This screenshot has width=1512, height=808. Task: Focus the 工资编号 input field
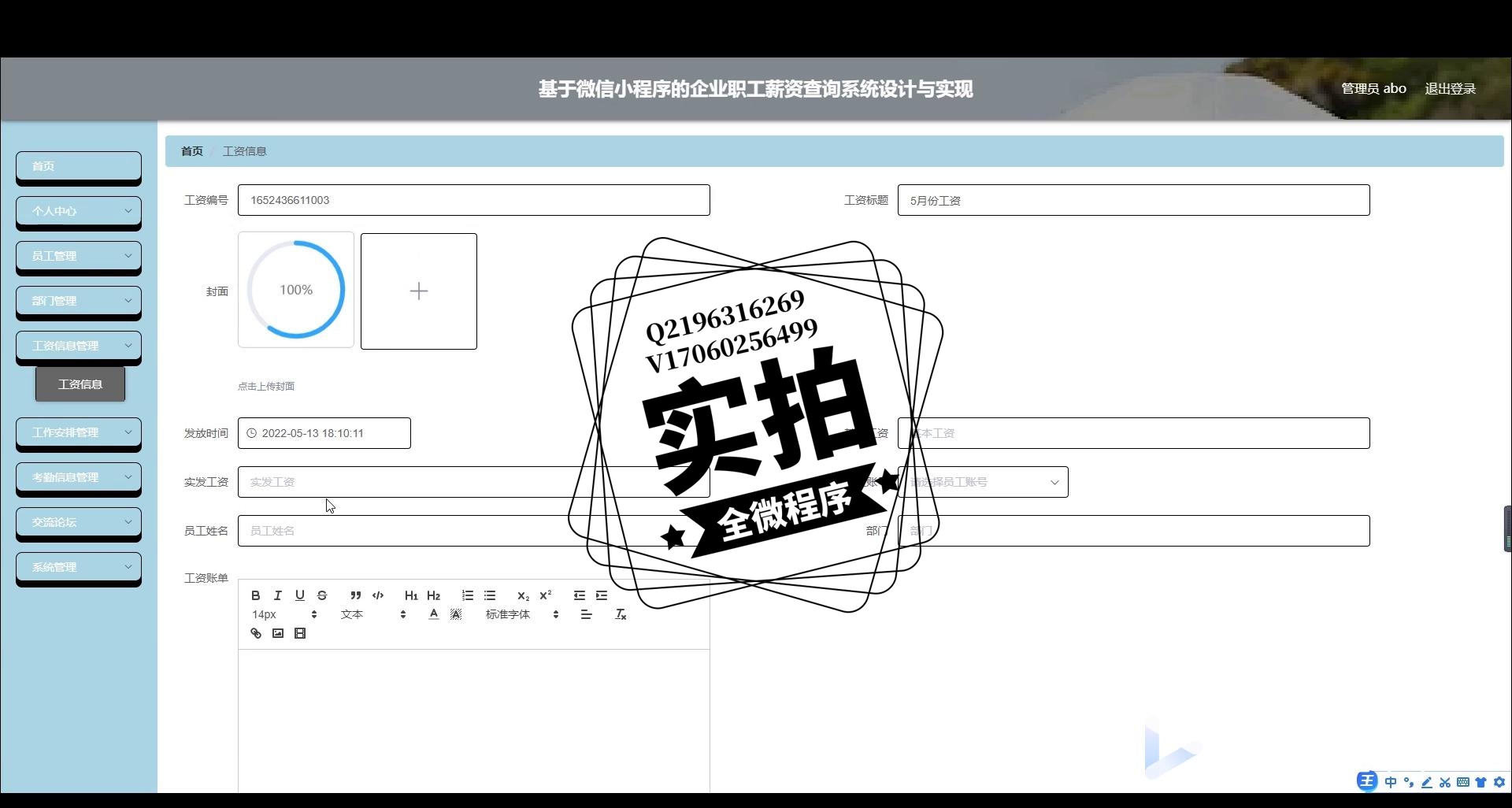474,200
